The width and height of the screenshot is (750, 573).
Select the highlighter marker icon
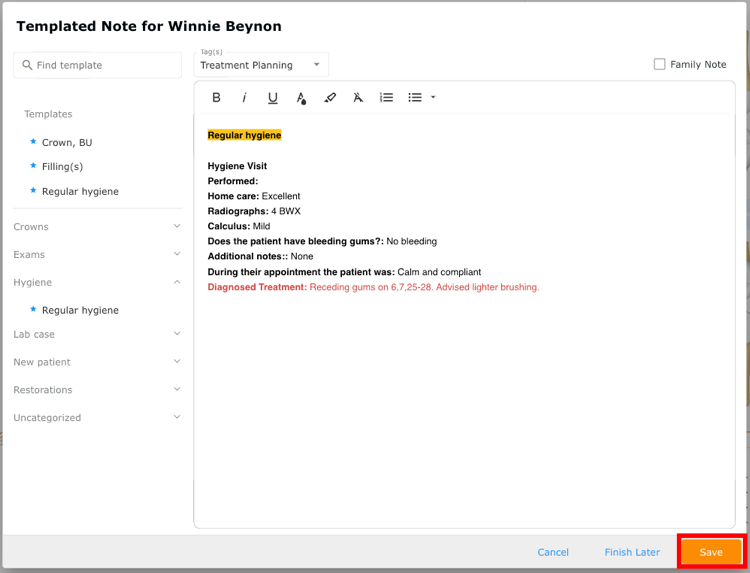coord(330,98)
